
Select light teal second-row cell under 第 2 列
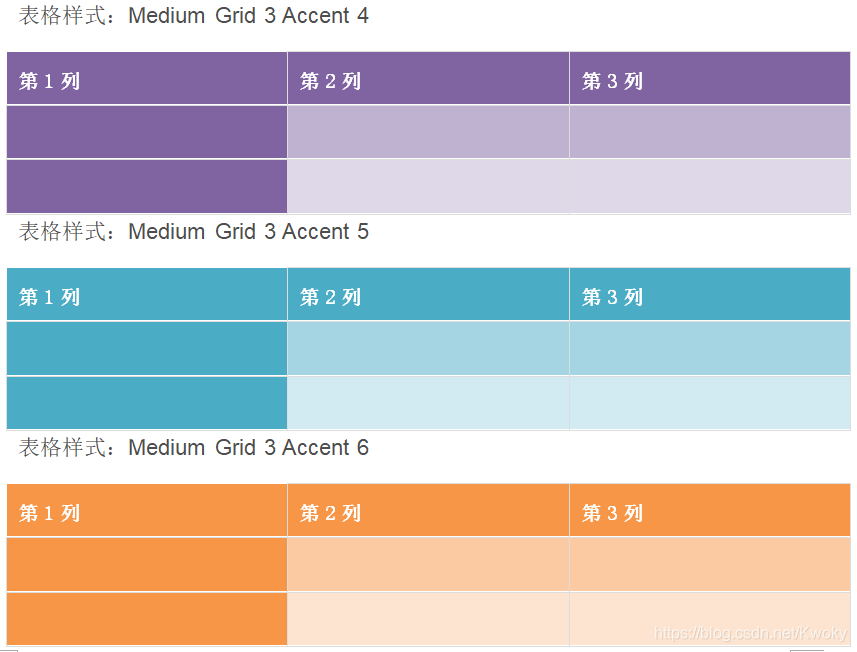[428, 348]
